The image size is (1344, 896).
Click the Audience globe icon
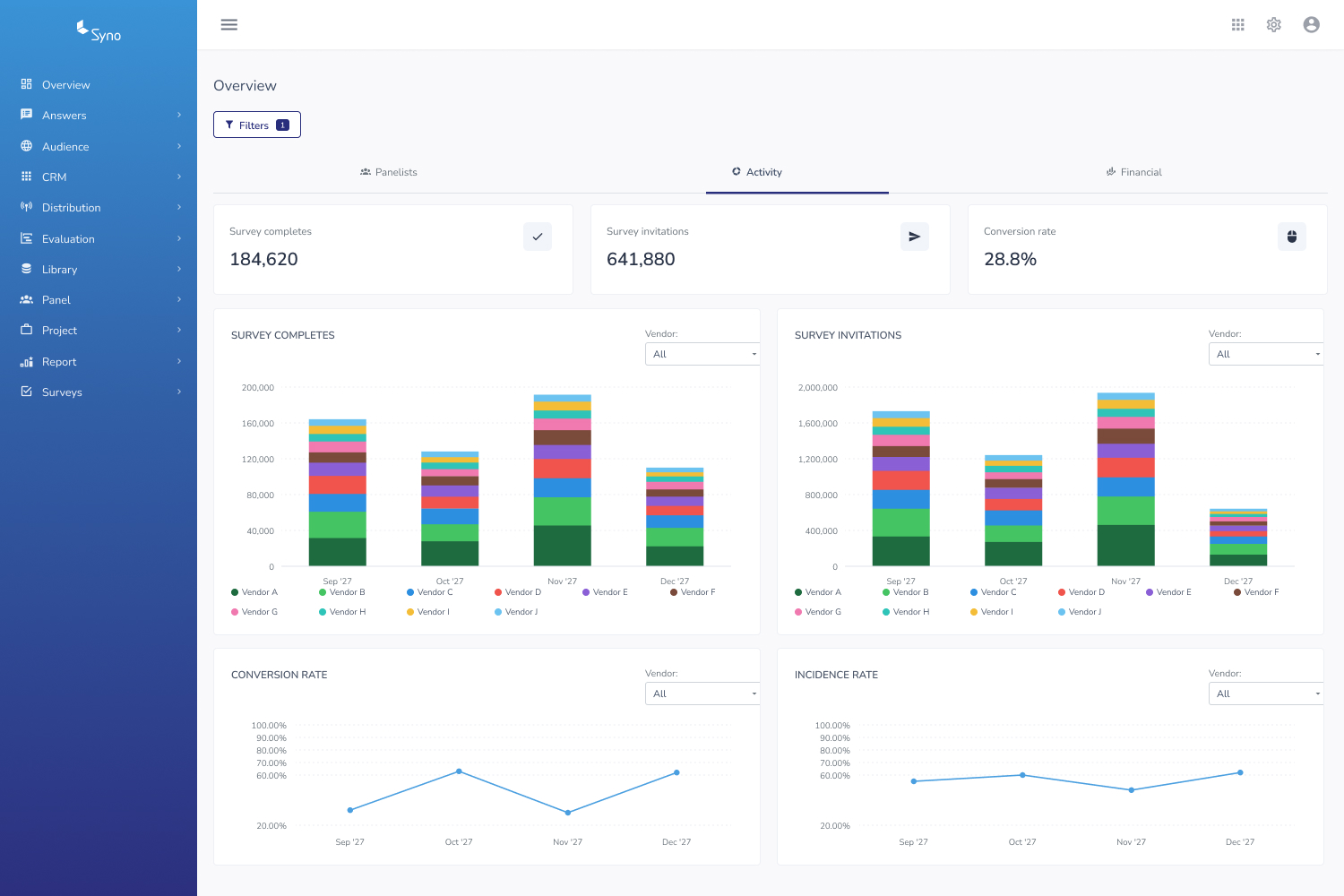27,146
